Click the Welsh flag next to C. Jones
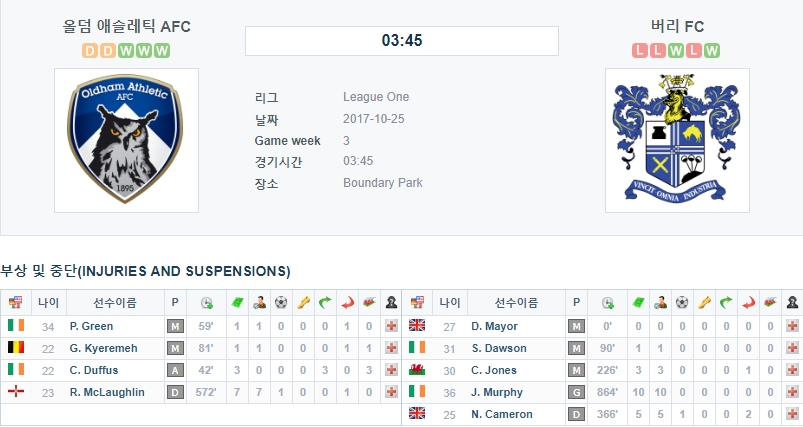The image size is (803, 427). pos(417,370)
